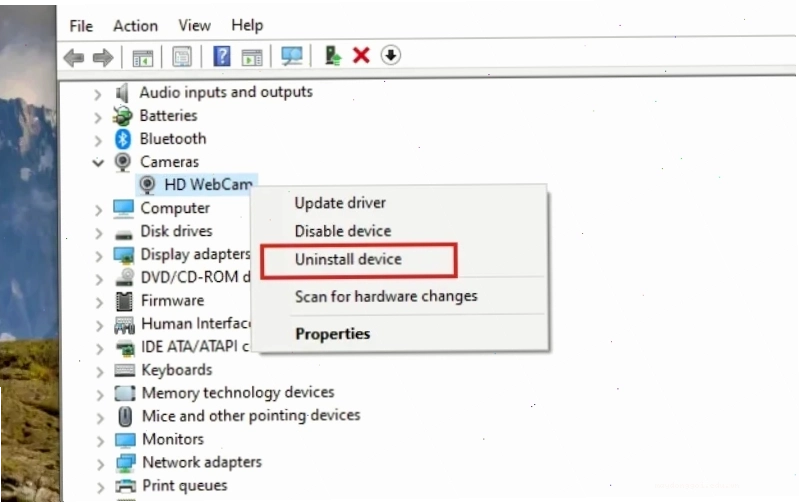799x502 pixels.
Task: Expand the Network adapters node
Action: 100,464
